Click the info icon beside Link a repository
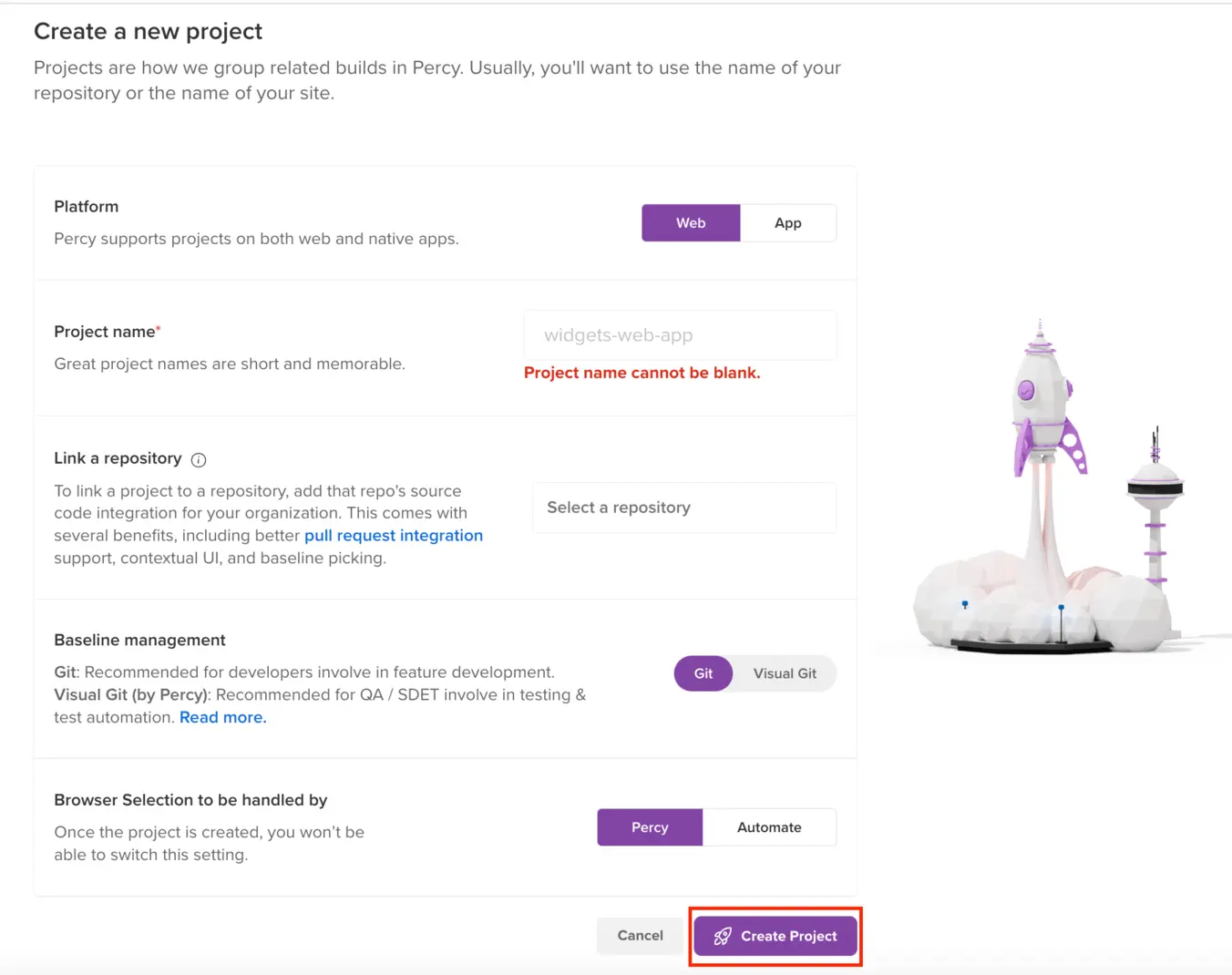1232x975 pixels. click(199, 460)
